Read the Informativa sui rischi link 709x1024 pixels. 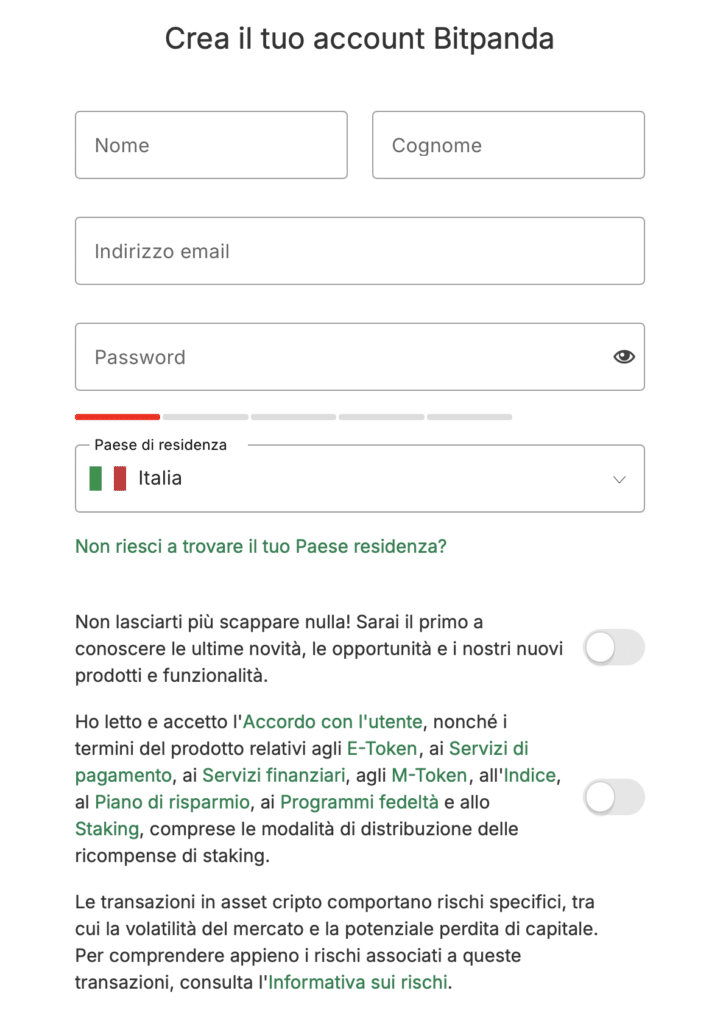tap(358, 982)
